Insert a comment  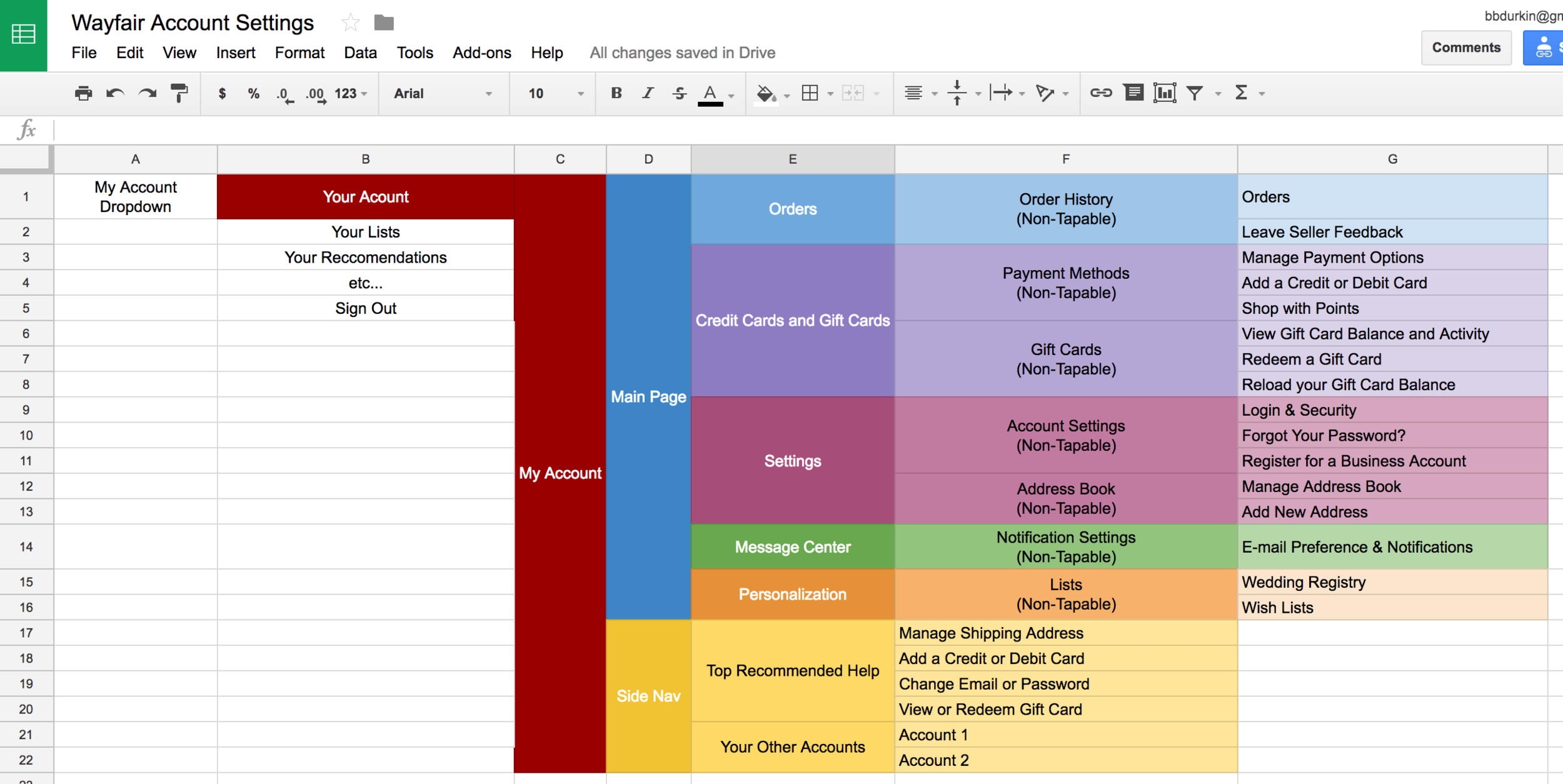1133,93
